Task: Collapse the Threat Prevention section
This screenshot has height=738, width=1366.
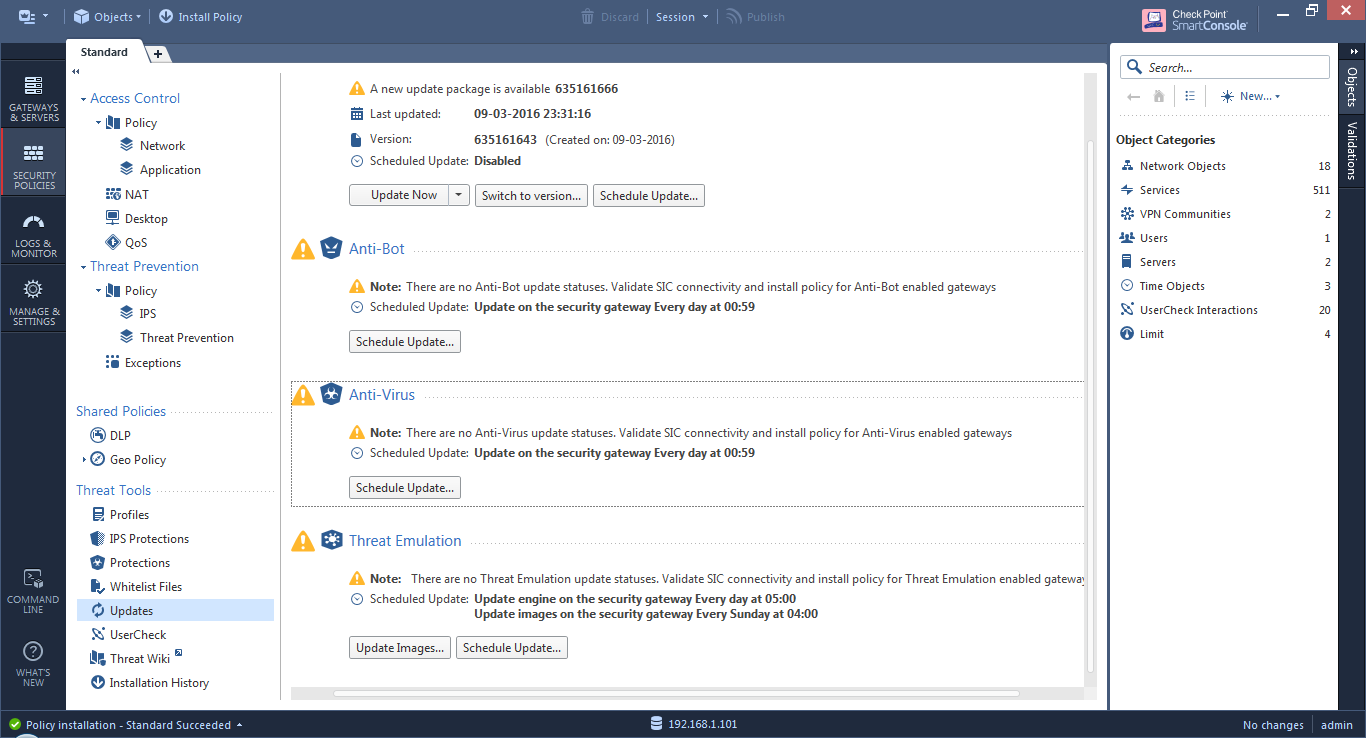Action: (84, 267)
